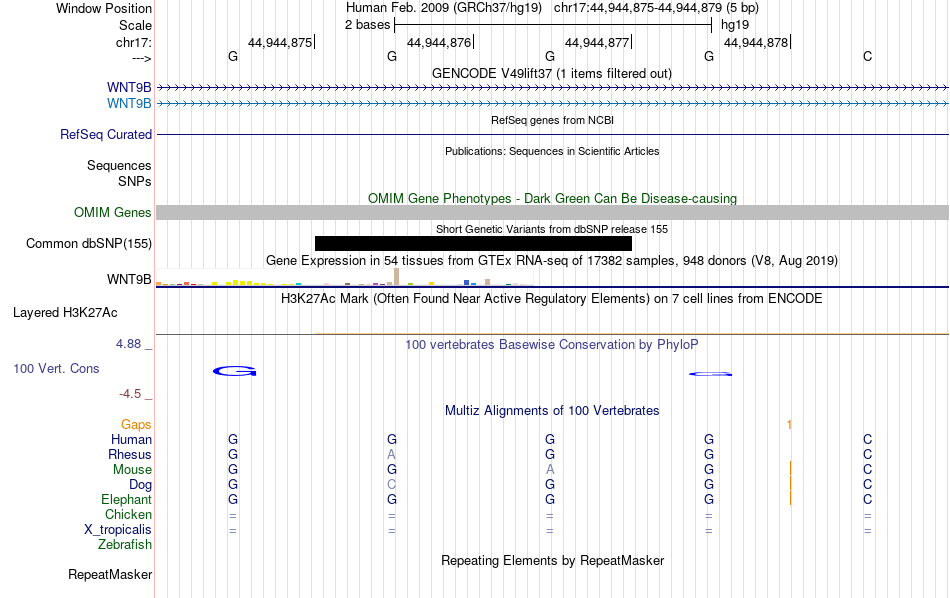Click Repeating Elements by RepeatMasker title

point(552,560)
